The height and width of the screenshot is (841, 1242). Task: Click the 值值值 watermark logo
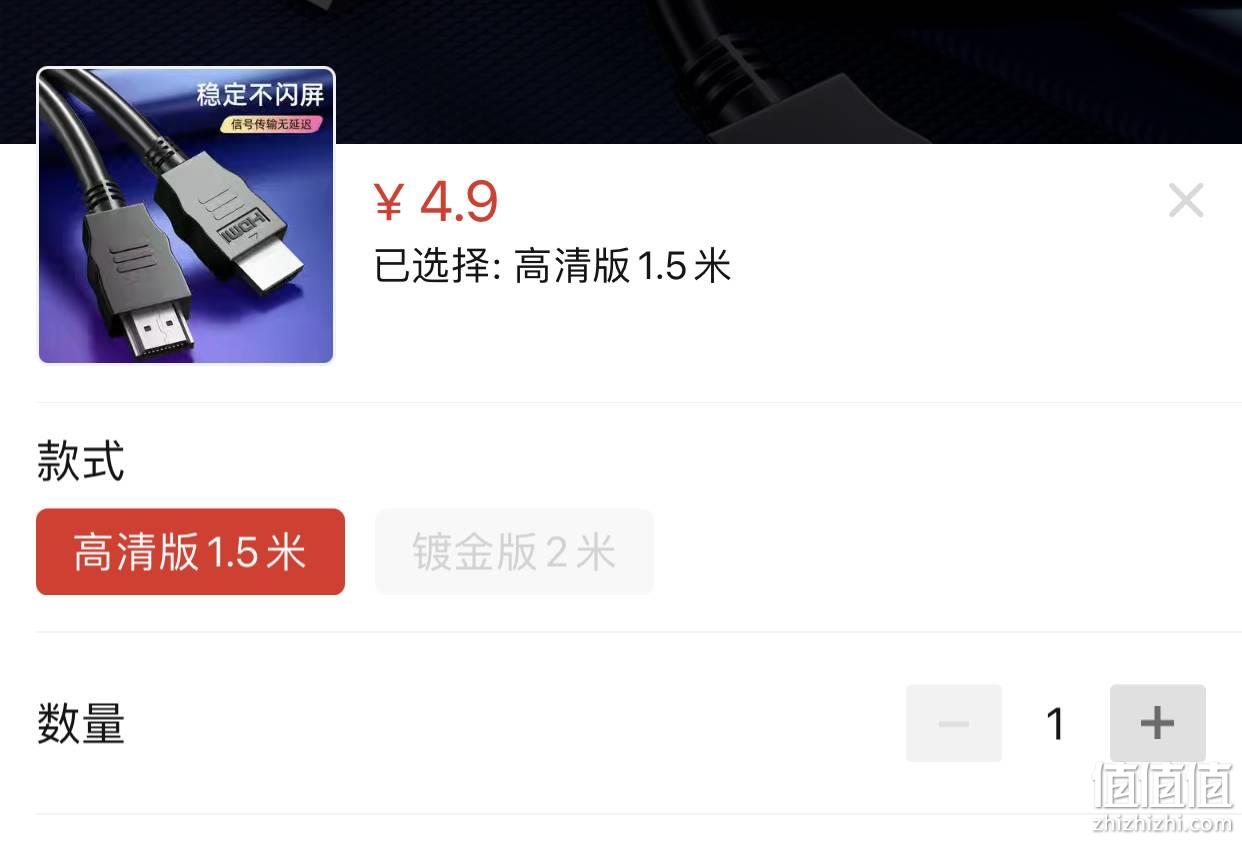point(1162,786)
